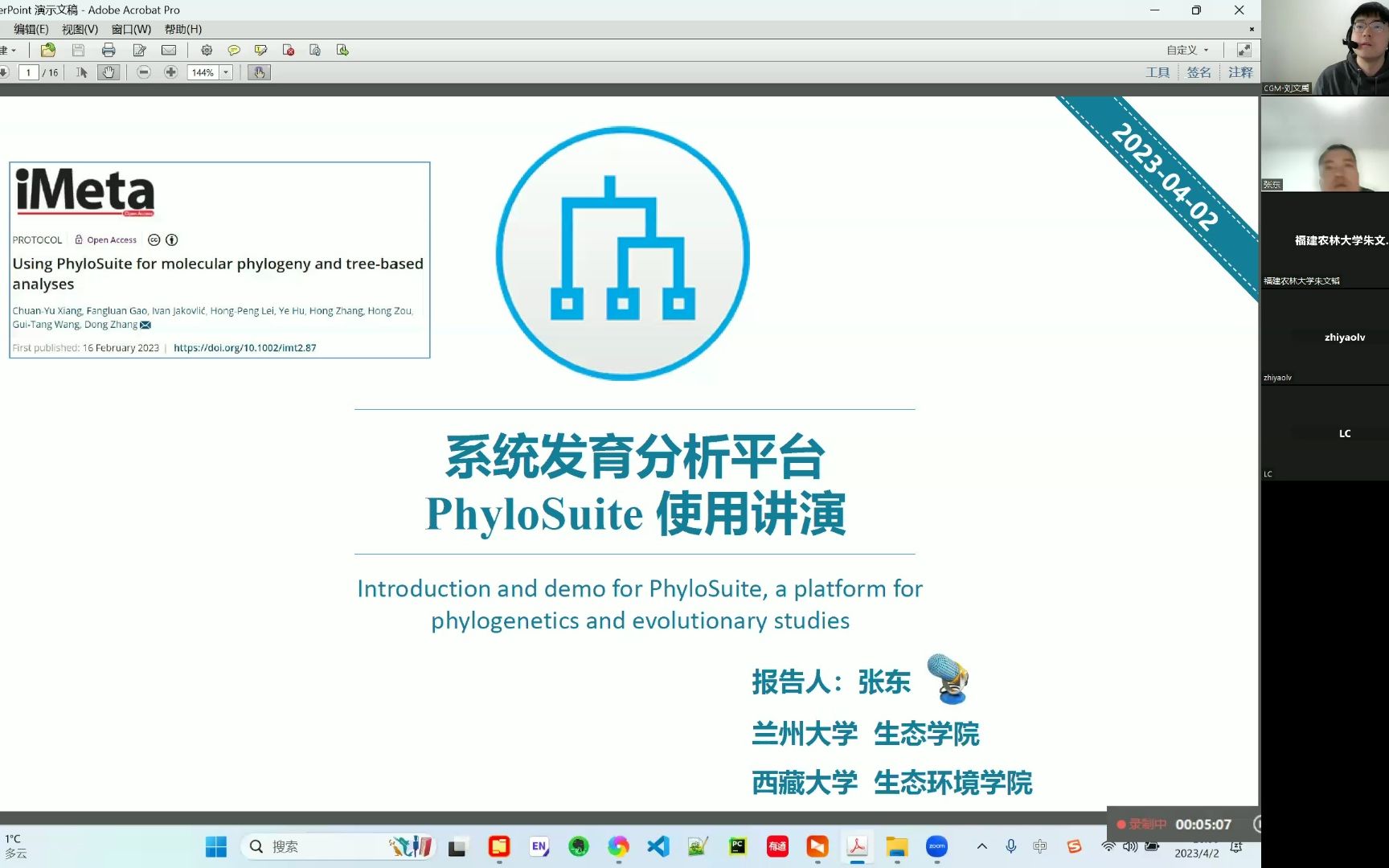Toggle the Hand tool for panning
This screenshot has width=1389, height=868.
[107, 72]
